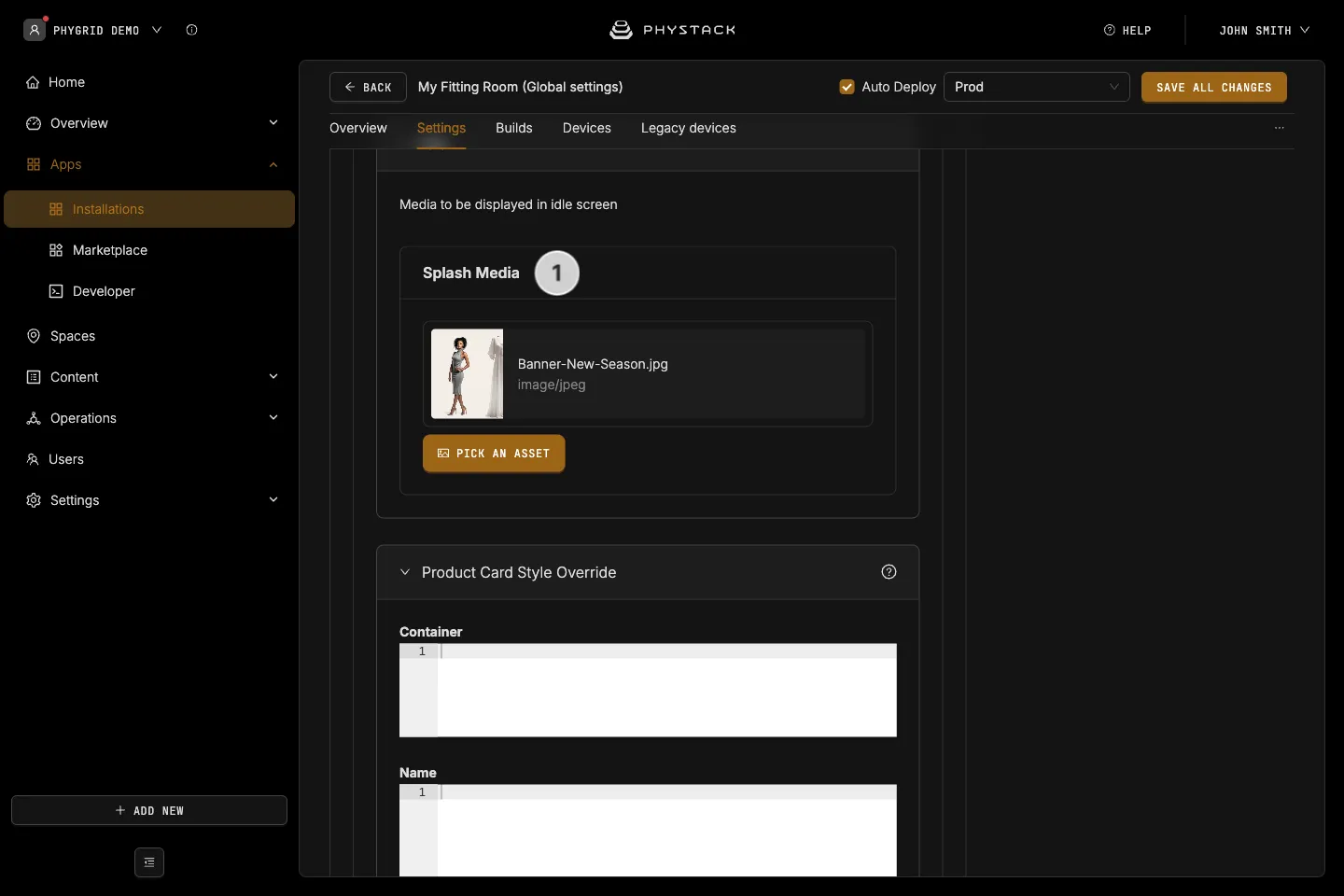This screenshot has width=1344, height=896.
Task: Open the more options ellipsis menu
Action: 1280,128
